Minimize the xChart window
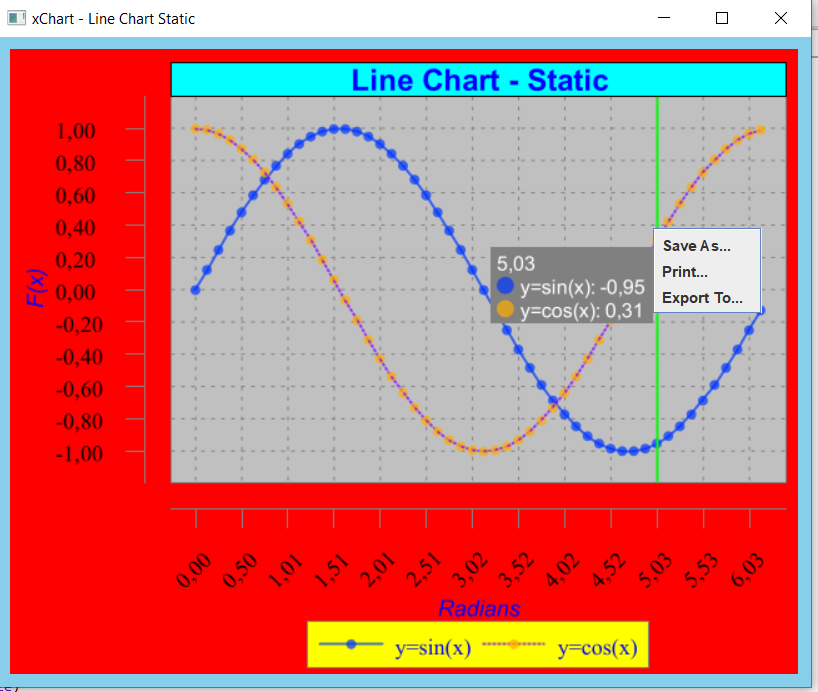Screen dimensions: 818x692 point(664,18)
